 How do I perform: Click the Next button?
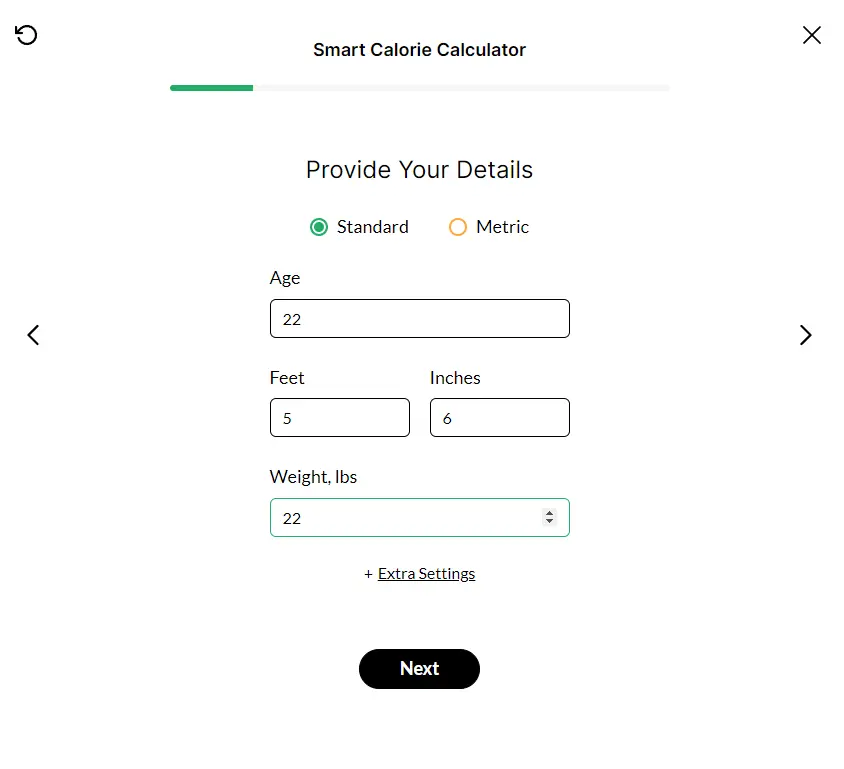click(x=419, y=668)
